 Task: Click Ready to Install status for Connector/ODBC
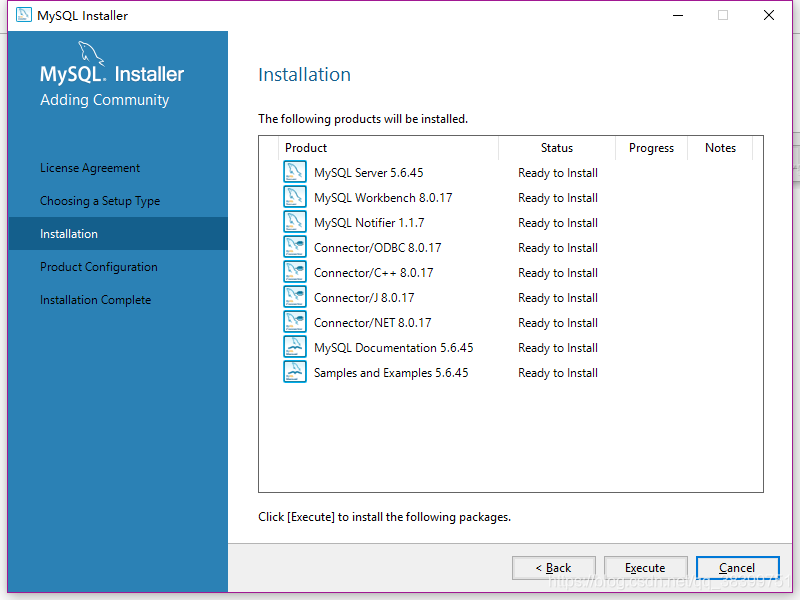click(x=558, y=248)
